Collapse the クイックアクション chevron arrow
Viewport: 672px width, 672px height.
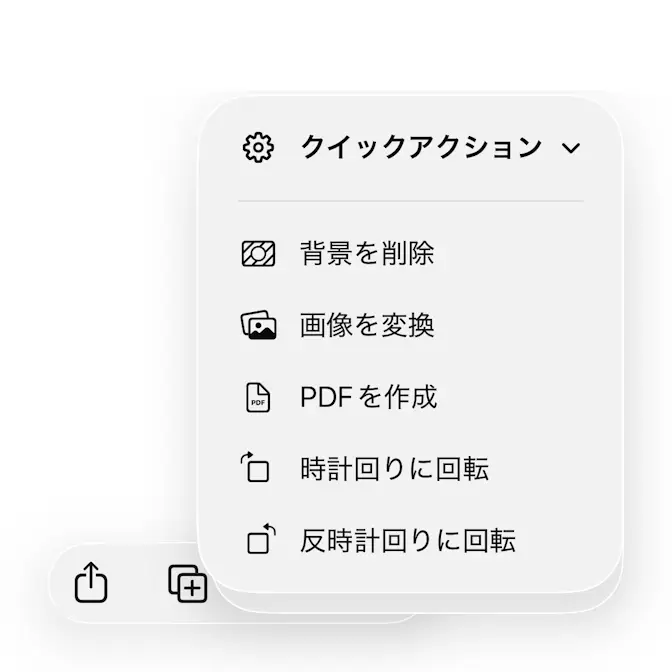(571, 149)
